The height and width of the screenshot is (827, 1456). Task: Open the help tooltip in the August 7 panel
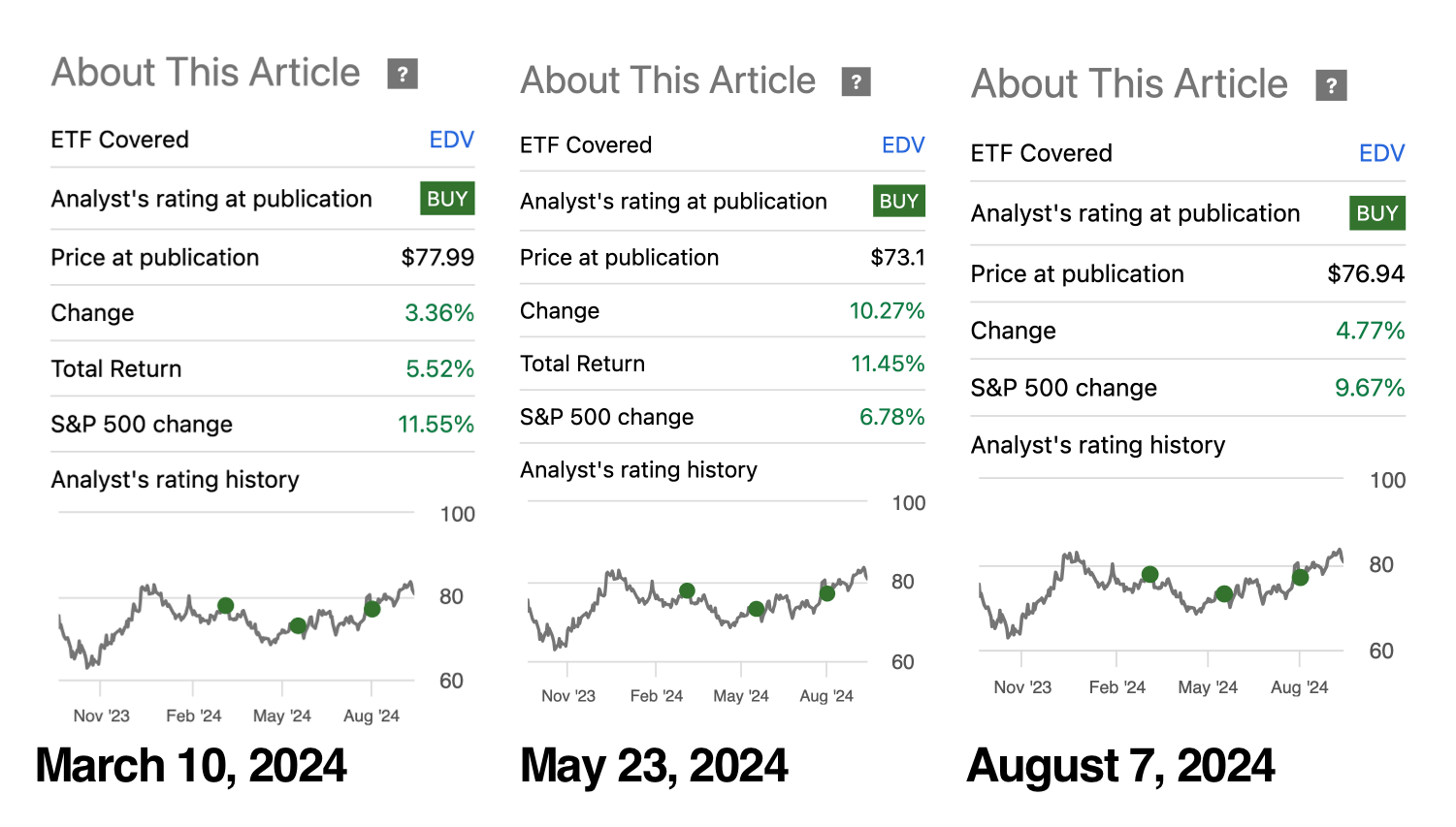click(1331, 85)
